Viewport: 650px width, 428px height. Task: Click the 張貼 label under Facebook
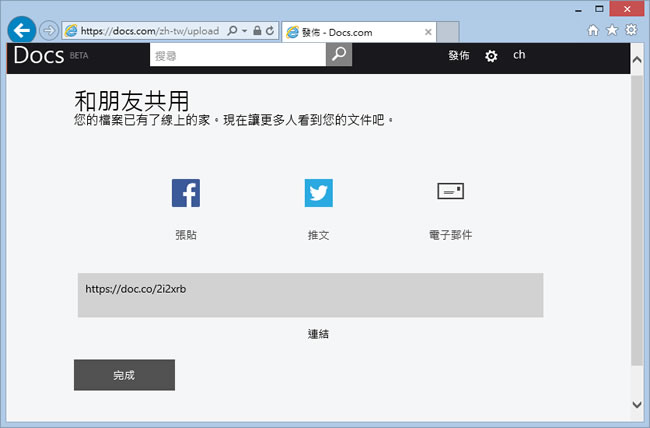pyautogui.click(x=186, y=235)
